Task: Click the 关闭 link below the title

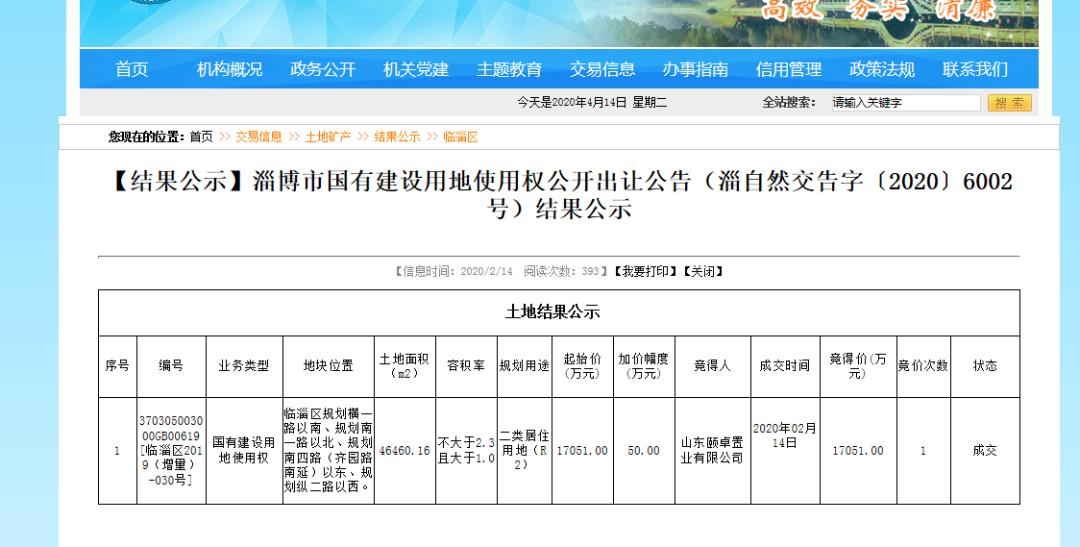Action: (x=703, y=271)
